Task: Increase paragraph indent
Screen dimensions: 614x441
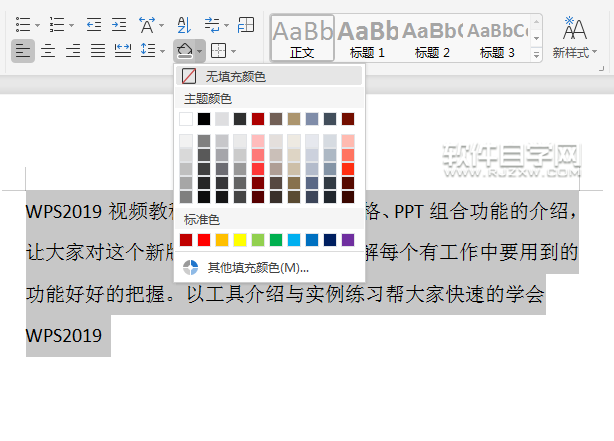Action: tap(119, 25)
